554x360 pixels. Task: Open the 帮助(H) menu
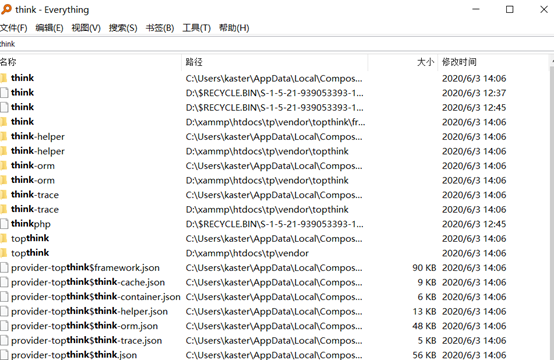pyautogui.click(x=234, y=28)
